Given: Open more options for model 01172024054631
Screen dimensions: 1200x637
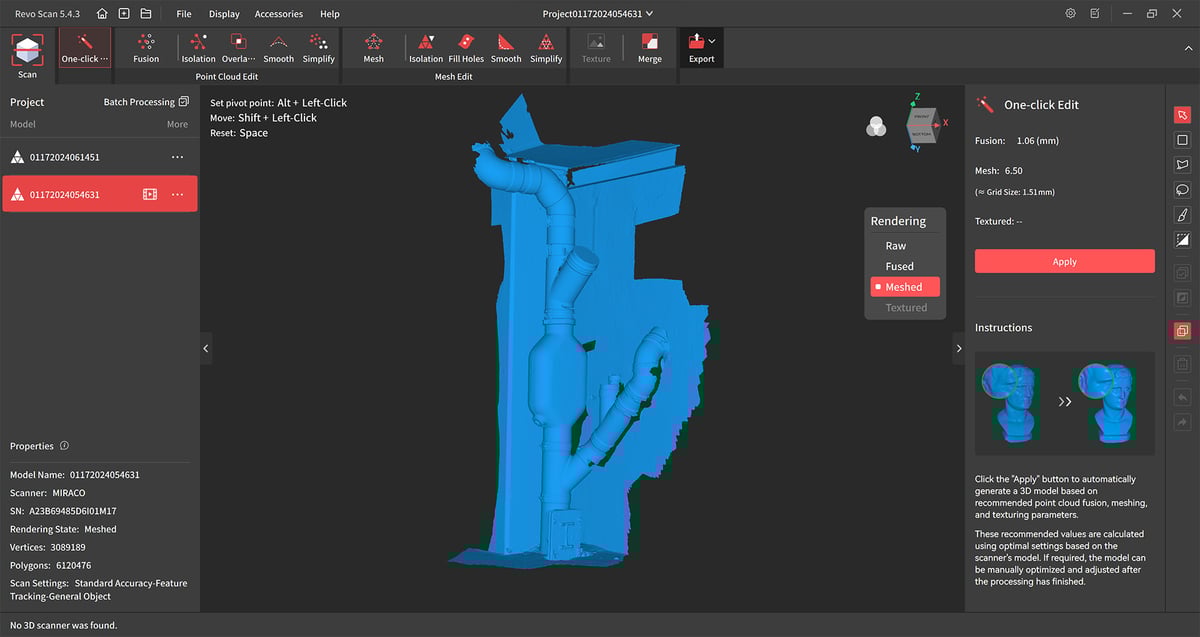Looking at the screenshot, I should point(178,194).
